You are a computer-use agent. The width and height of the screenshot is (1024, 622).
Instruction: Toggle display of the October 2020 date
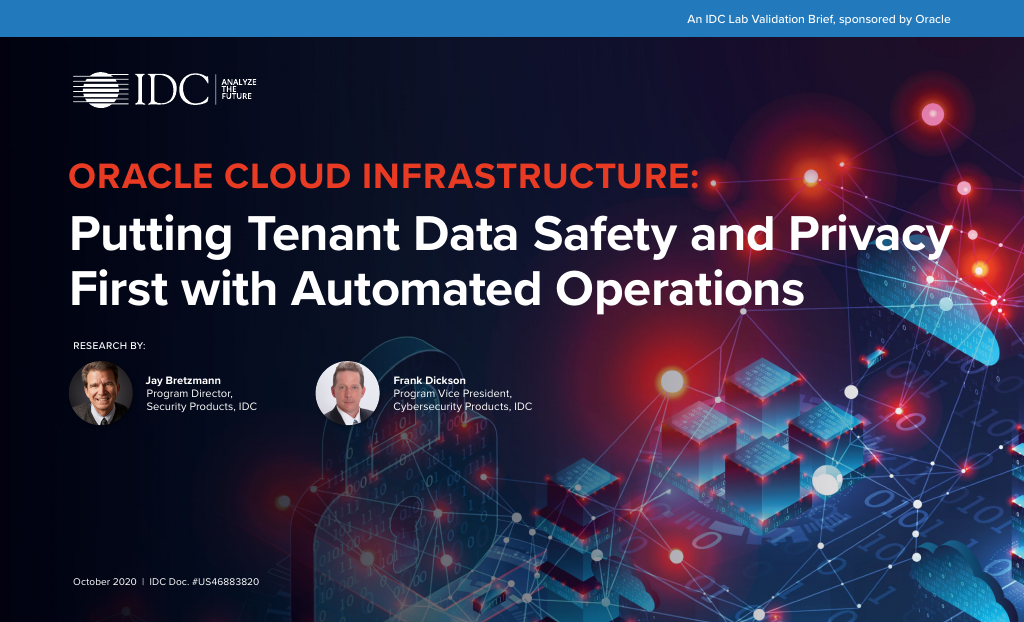[x=104, y=581]
